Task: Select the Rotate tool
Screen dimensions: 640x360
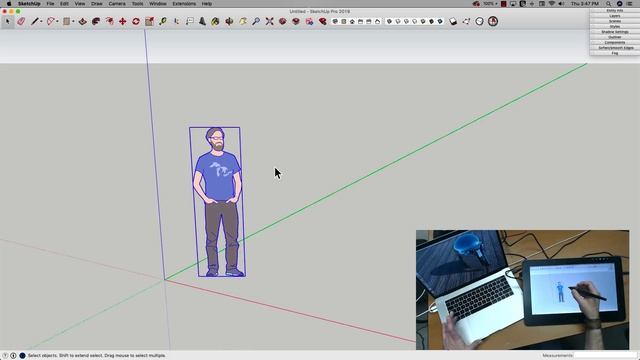Action: [x=136, y=21]
